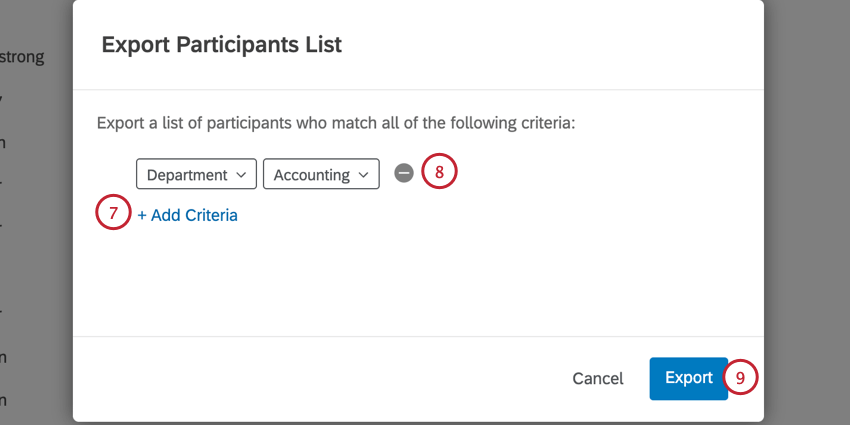Click the word Accounting in the second dropdown
The image size is (850, 425).
coord(312,175)
